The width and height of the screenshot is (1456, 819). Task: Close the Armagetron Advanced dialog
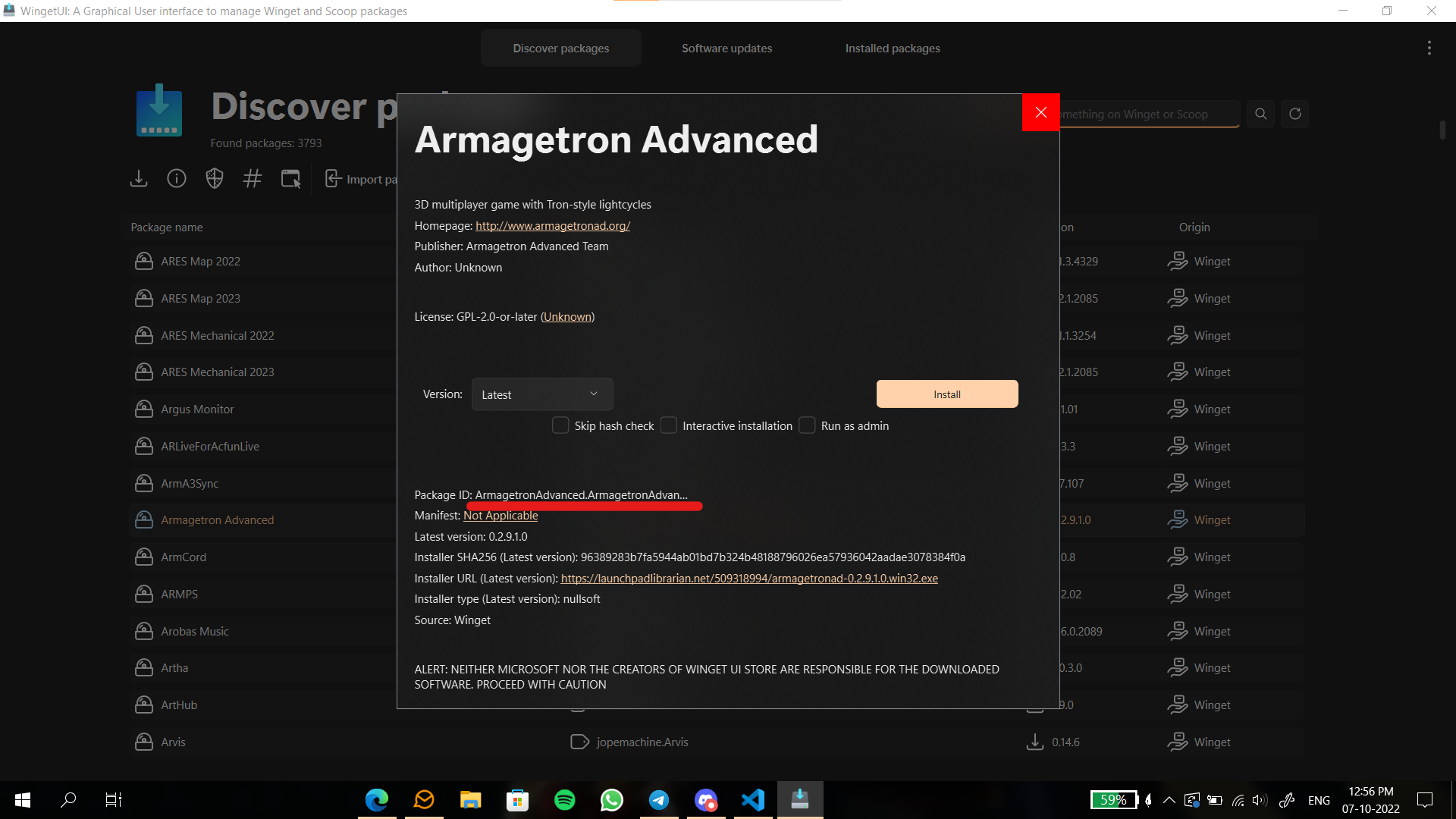(x=1040, y=112)
